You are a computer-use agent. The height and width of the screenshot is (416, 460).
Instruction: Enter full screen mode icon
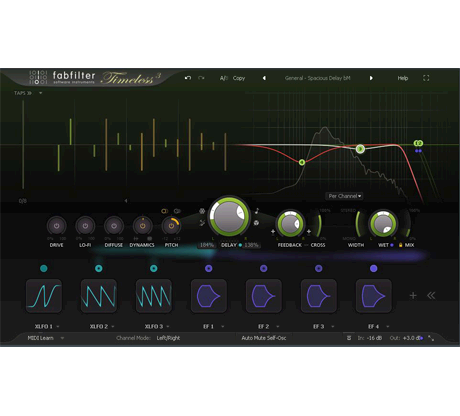pyautogui.click(x=426, y=78)
